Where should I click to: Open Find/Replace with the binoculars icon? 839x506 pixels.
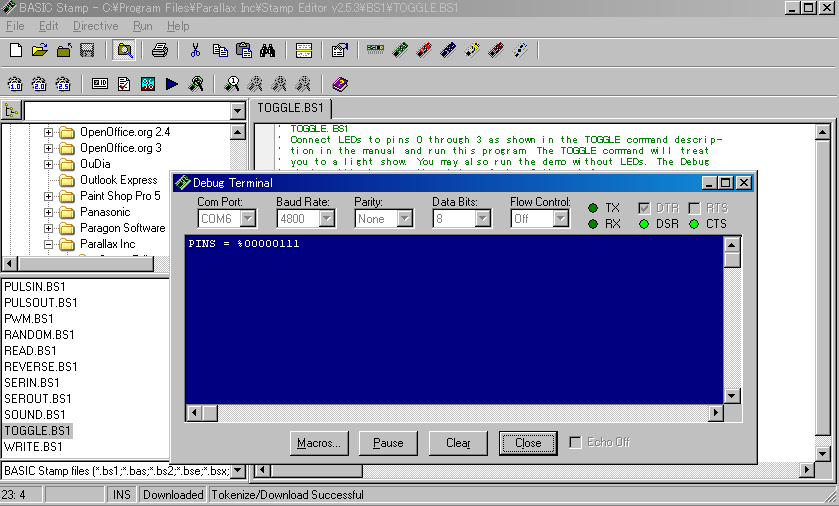(x=268, y=51)
